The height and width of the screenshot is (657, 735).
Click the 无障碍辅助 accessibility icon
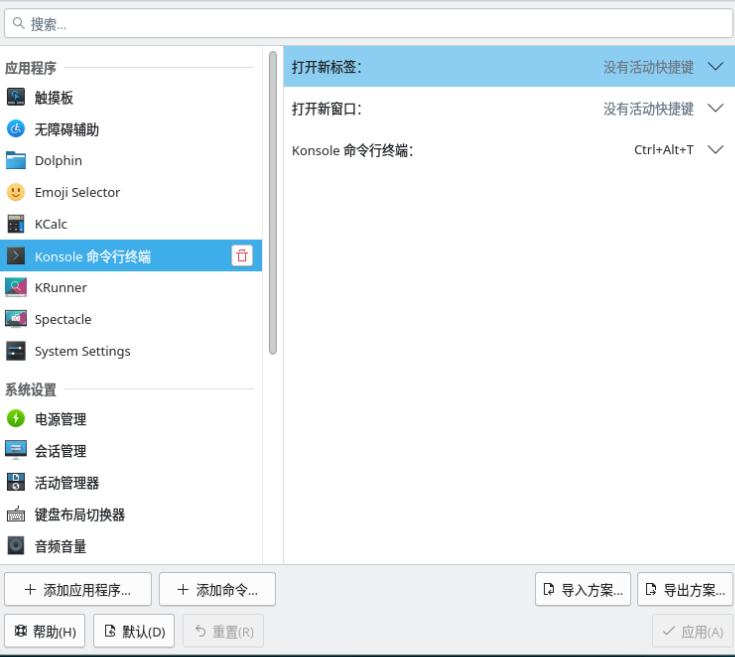click(x=15, y=129)
